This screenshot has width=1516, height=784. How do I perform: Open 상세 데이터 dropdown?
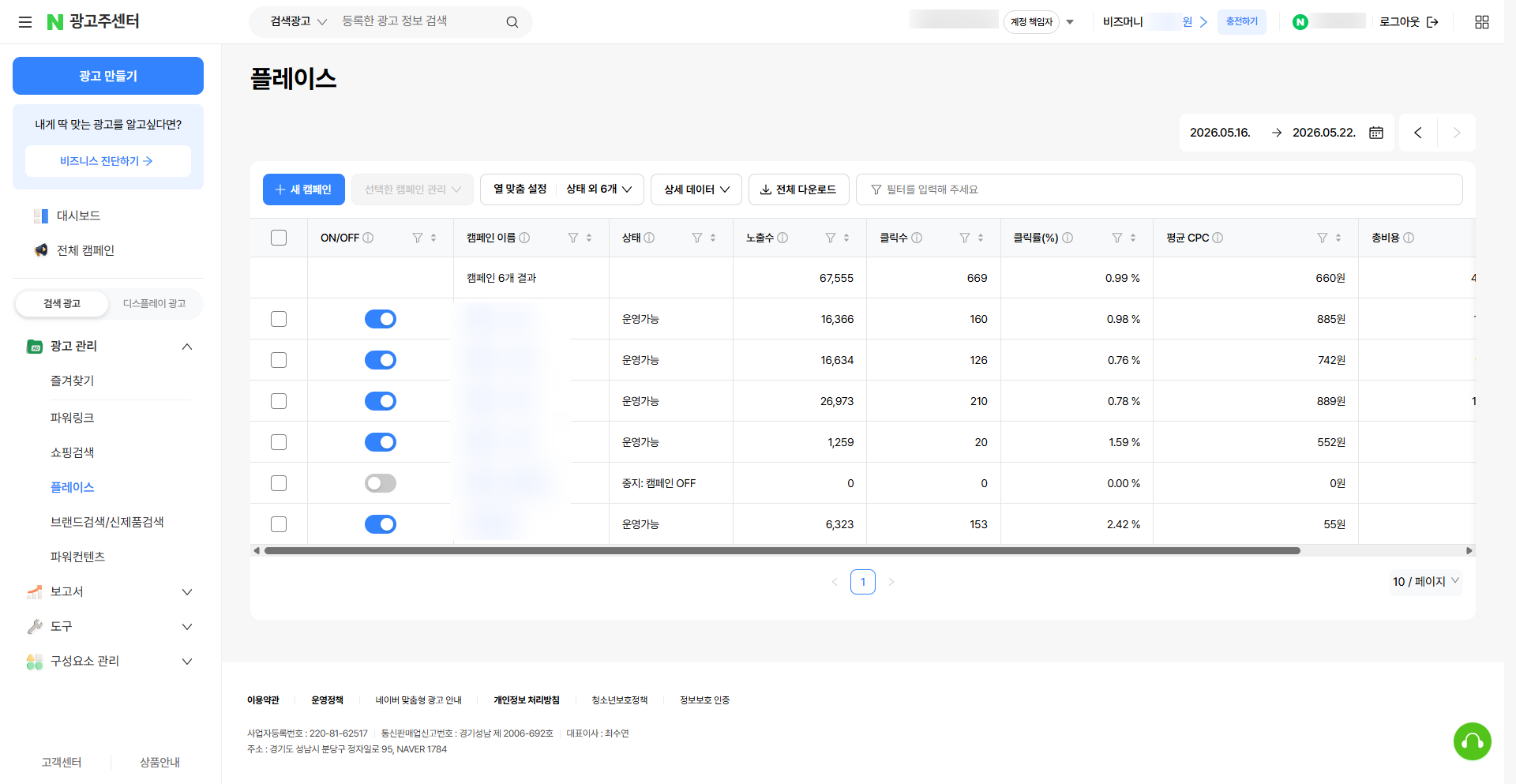pos(696,189)
